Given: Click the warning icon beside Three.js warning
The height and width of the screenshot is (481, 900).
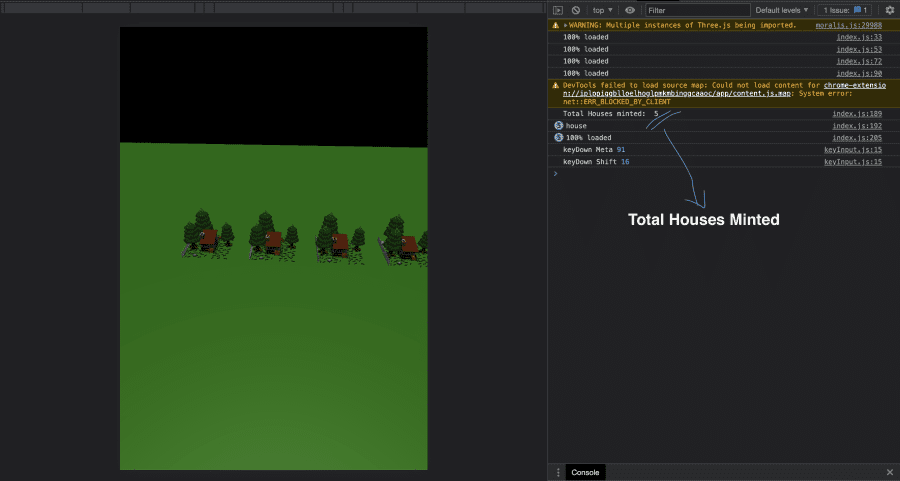Looking at the screenshot, I should click(x=555, y=25).
